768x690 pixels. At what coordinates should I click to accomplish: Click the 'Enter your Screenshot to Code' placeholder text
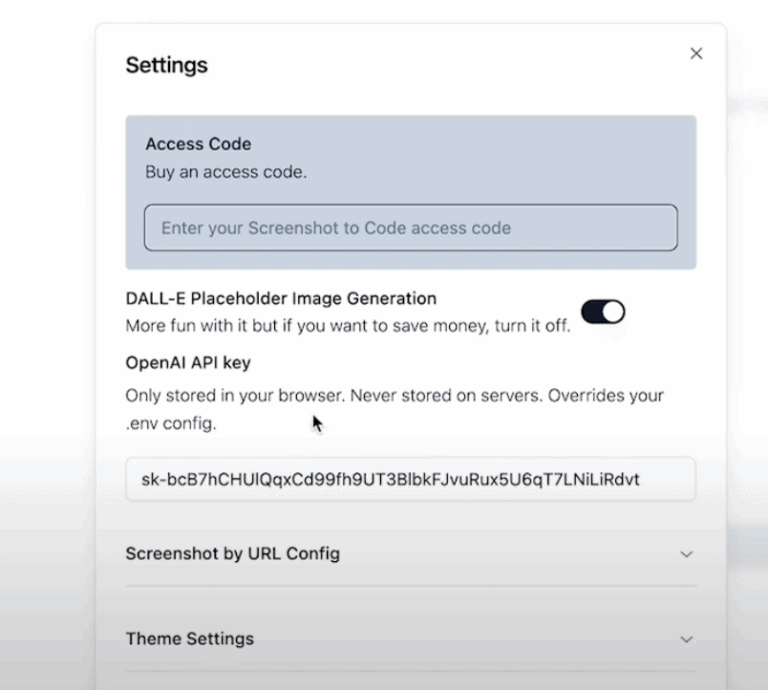point(335,228)
